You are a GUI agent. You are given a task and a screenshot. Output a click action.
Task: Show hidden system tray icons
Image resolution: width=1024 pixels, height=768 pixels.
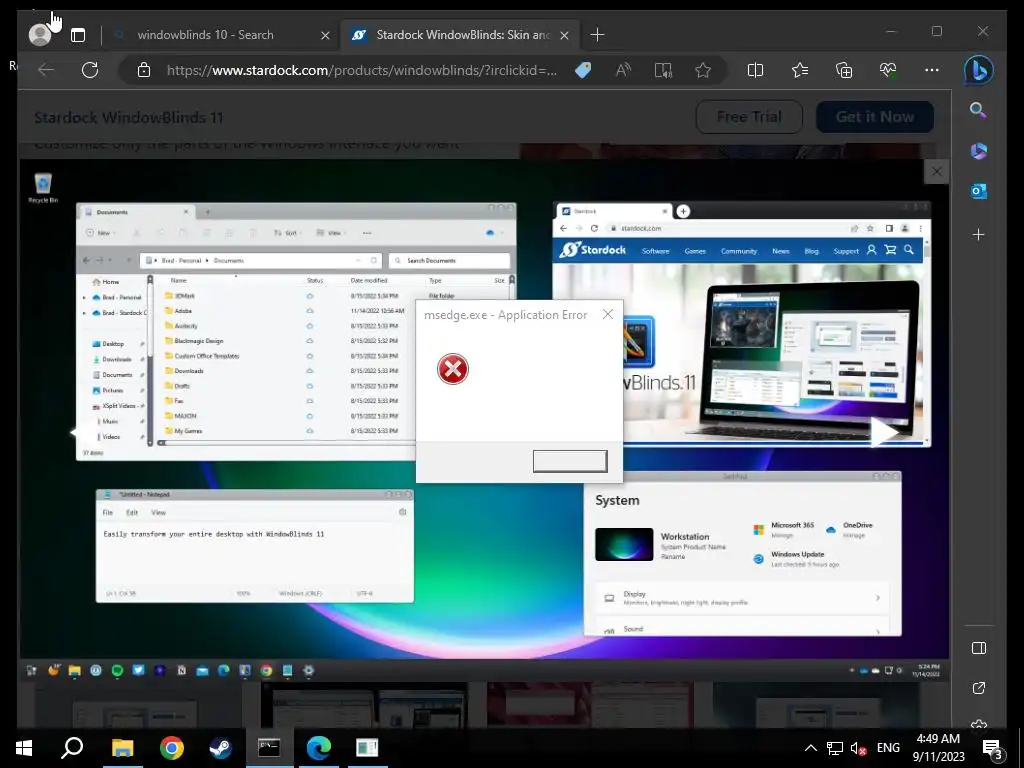click(x=810, y=748)
